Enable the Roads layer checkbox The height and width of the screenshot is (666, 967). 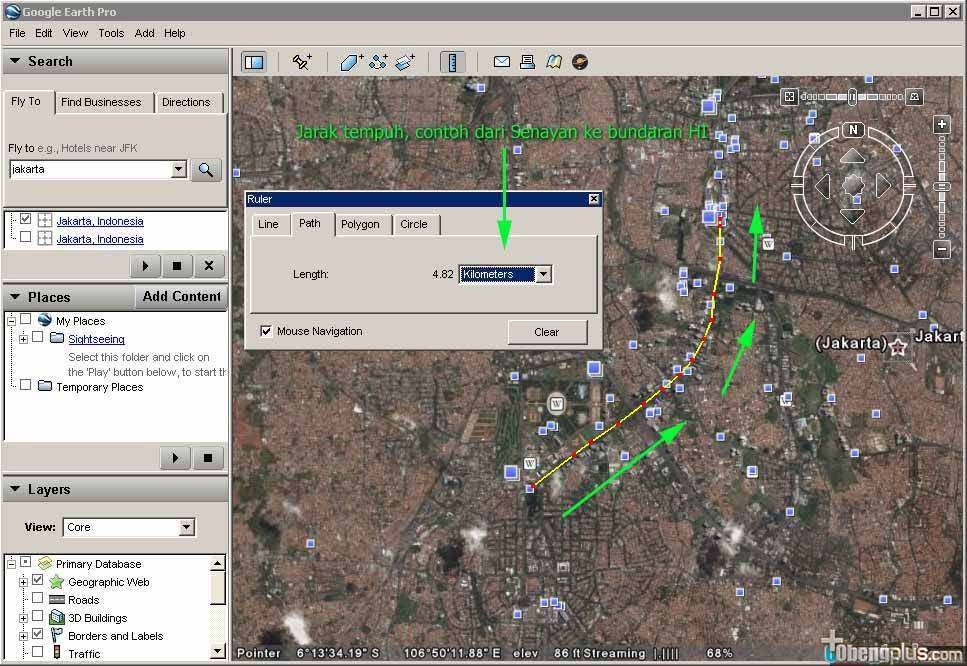[38, 598]
